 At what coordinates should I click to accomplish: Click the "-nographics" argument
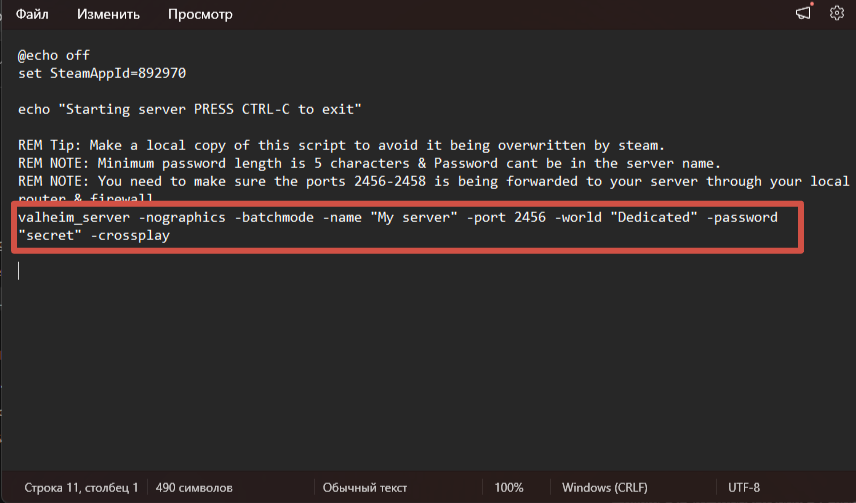coord(182,217)
